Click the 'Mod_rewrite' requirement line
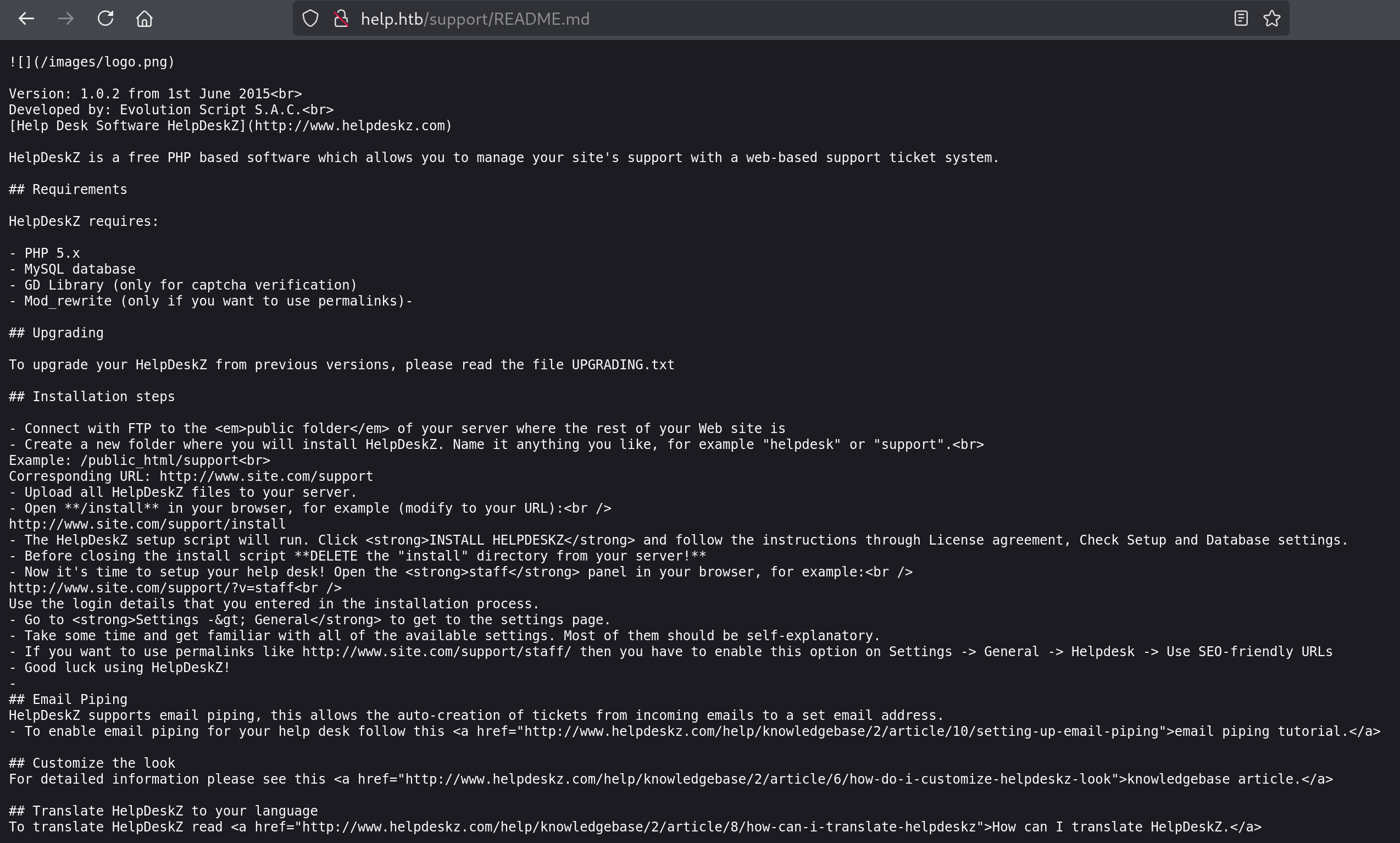The width and height of the screenshot is (1400, 843). click(210, 301)
